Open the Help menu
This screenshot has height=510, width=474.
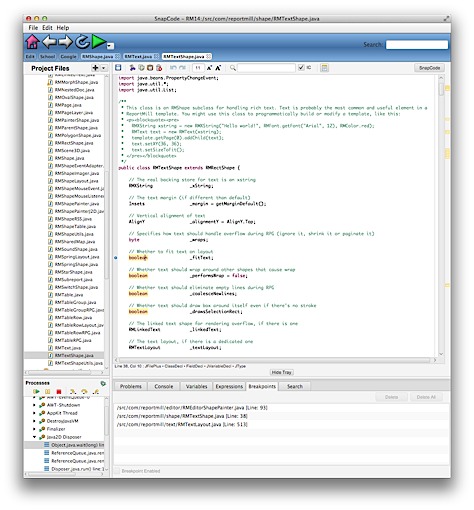(x=63, y=28)
